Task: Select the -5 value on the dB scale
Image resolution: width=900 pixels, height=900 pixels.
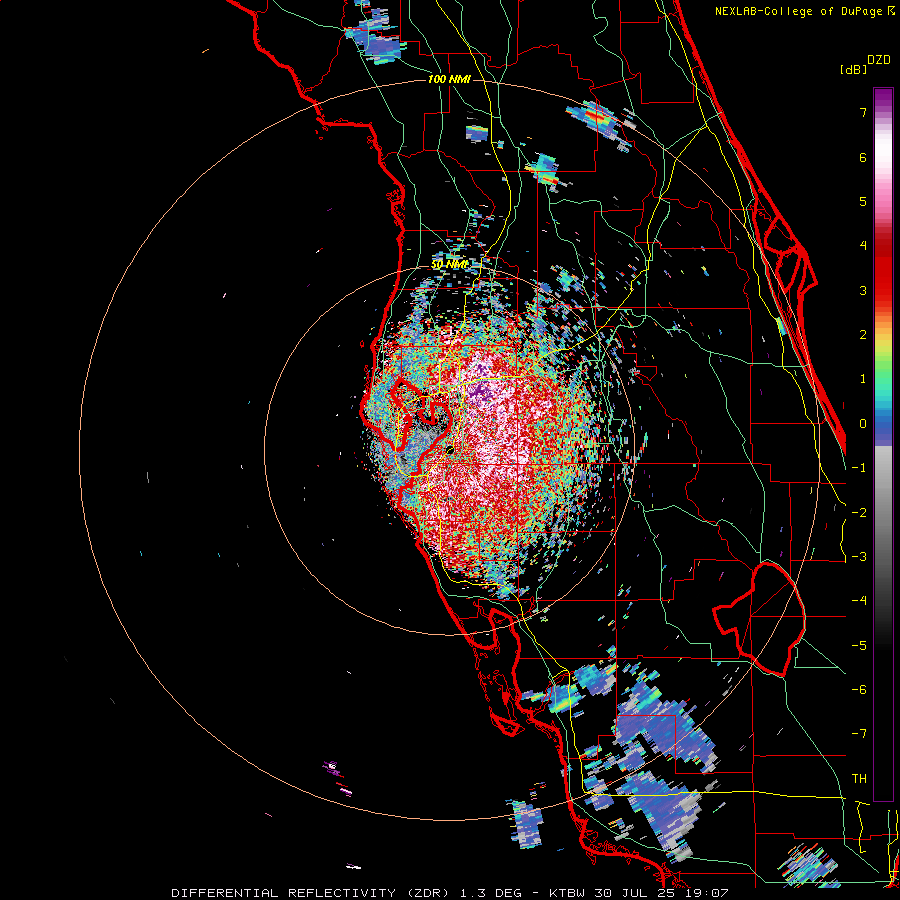Action: (859, 646)
